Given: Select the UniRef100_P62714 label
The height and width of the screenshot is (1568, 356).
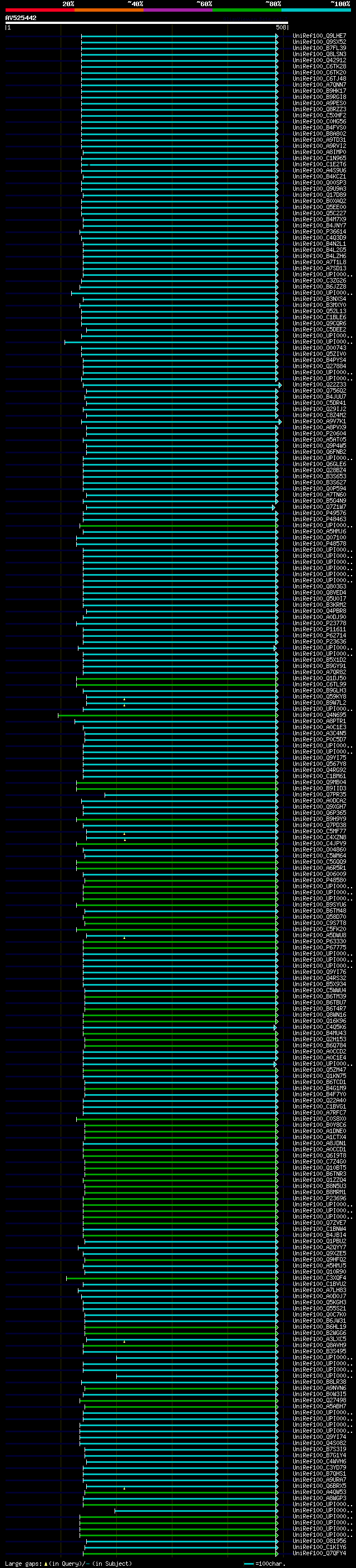Looking at the screenshot, I should pyautogui.click(x=319, y=635).
